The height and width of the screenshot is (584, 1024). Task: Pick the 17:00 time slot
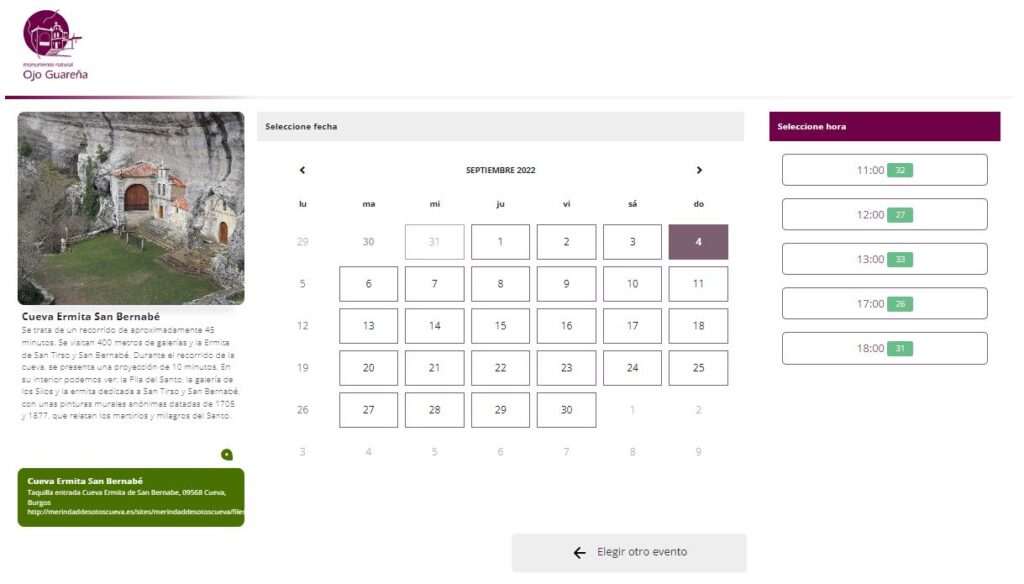point(884,303)
